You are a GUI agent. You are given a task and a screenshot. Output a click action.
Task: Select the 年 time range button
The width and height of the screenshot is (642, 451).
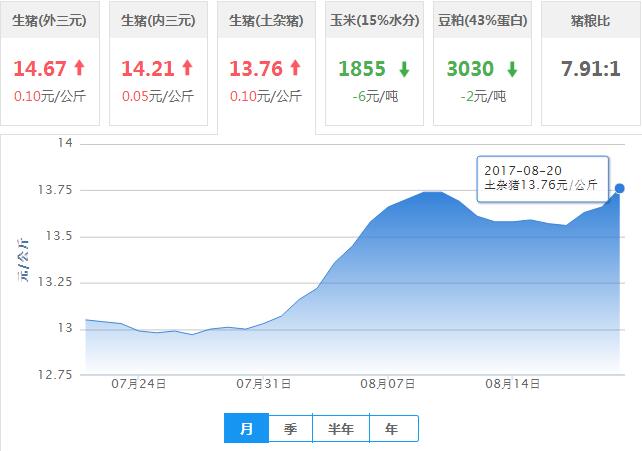click(x=393, y=428)
